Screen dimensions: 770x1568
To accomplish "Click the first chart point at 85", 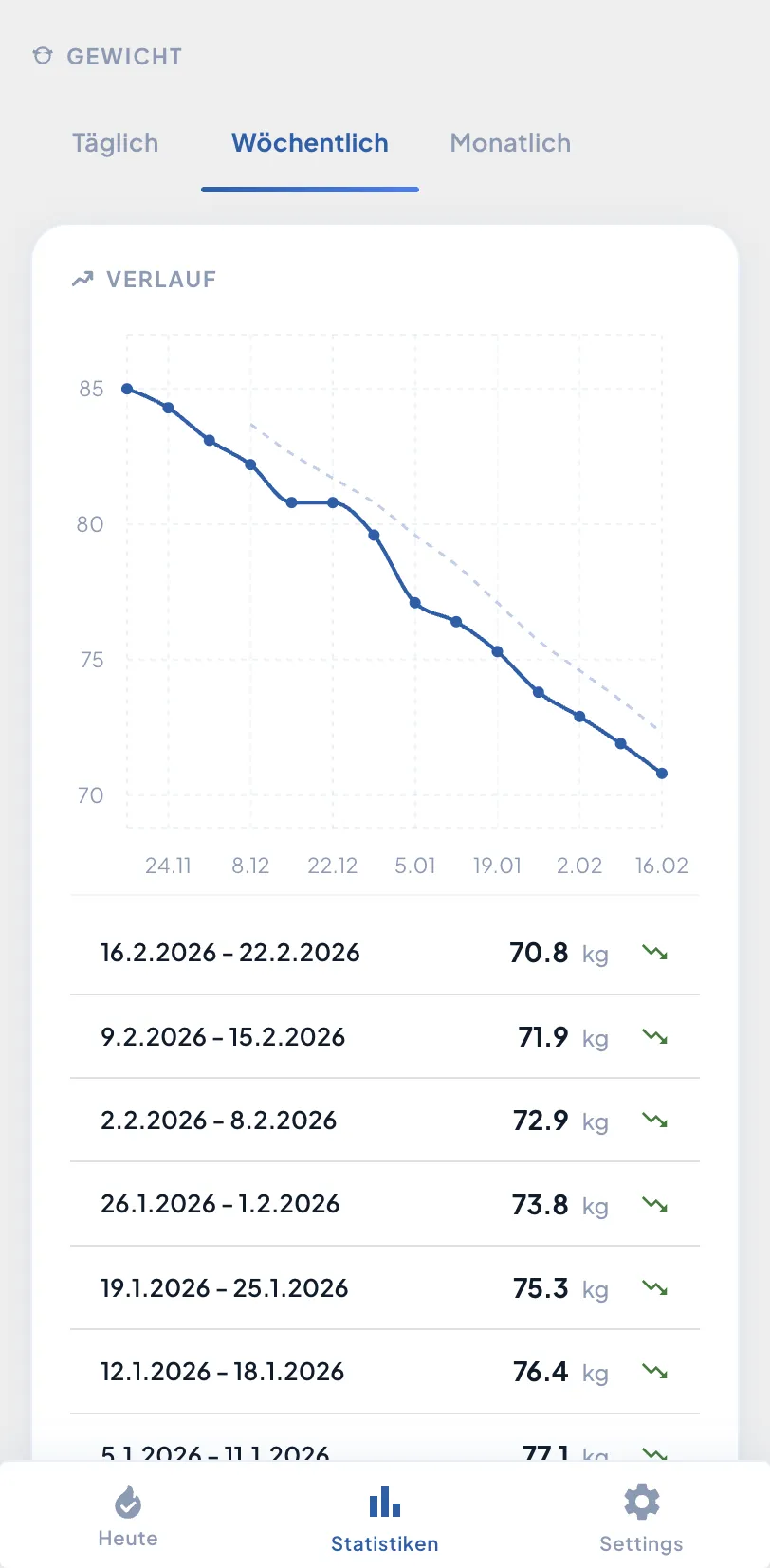I will pyautogui.click(x=127, y=389).
